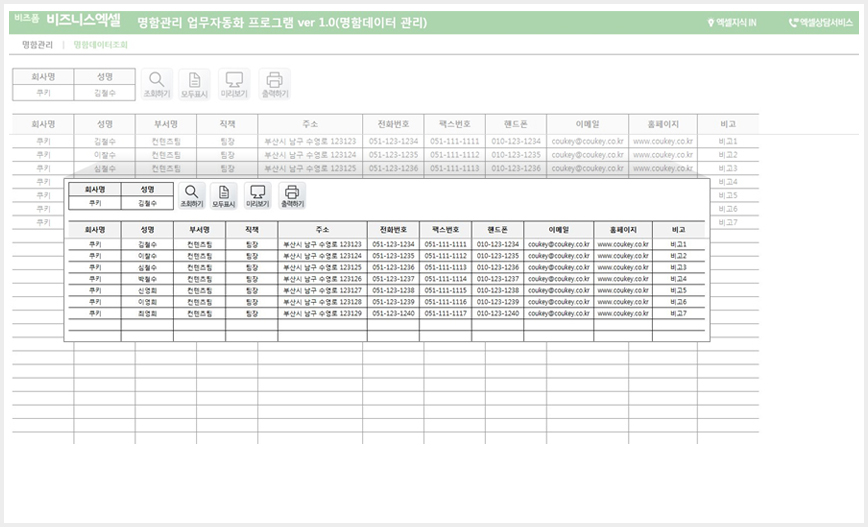
Task: Click the 조회하기 search icon in the overlay
Action: (192, 196)
